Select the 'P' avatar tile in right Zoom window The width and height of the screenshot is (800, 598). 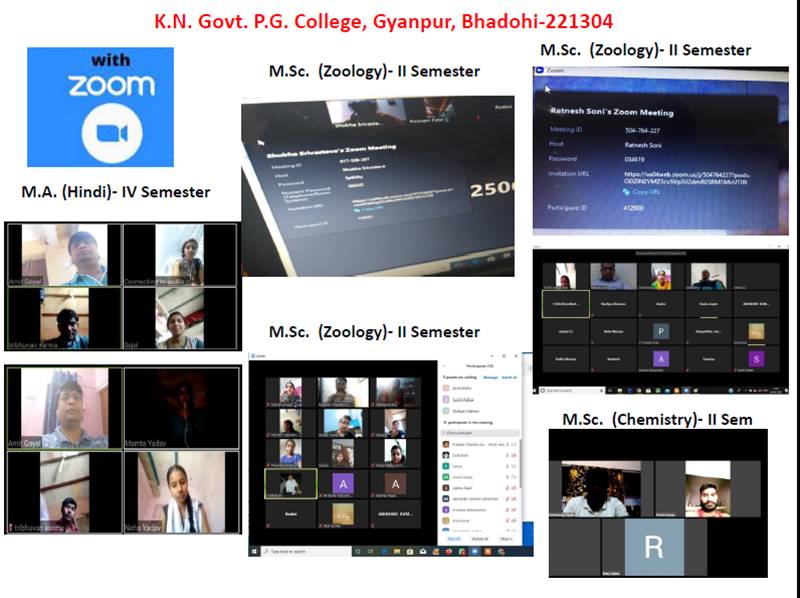[x=661, y=331]
